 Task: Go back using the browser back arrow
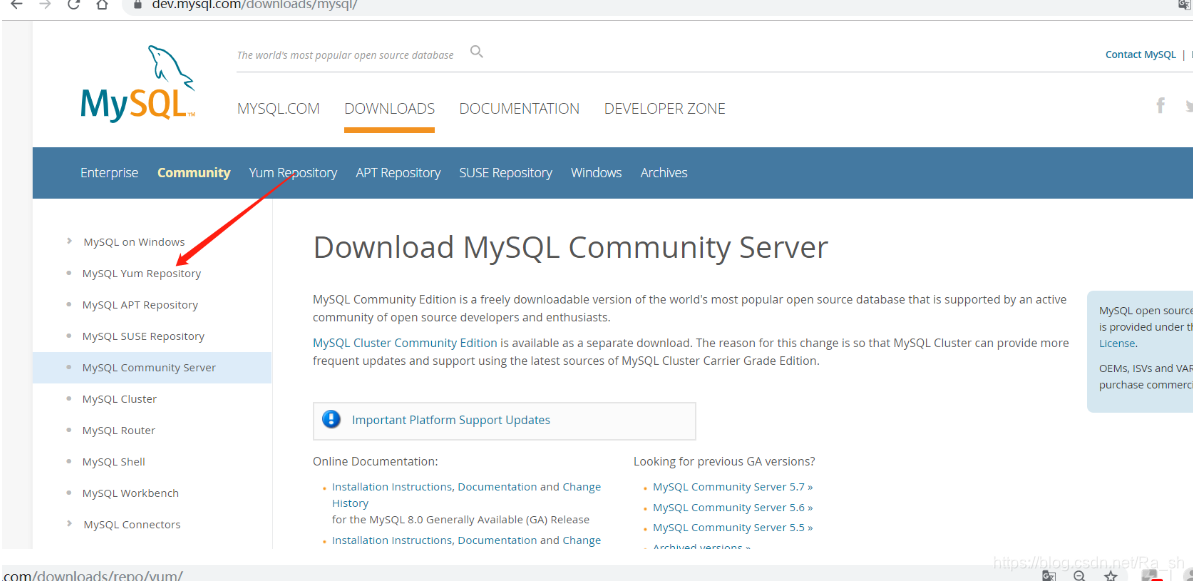tap(17, 4)
